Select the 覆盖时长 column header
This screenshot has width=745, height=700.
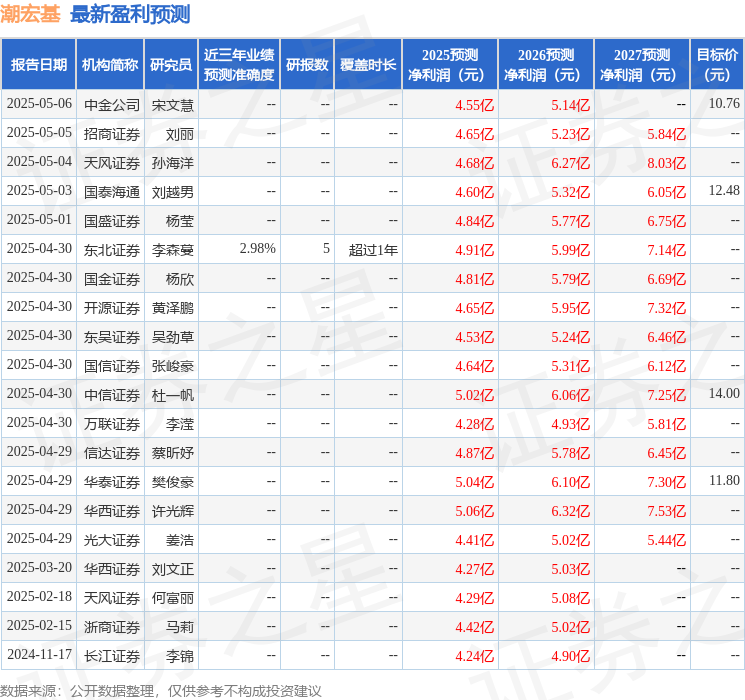[x=368, y=64]
